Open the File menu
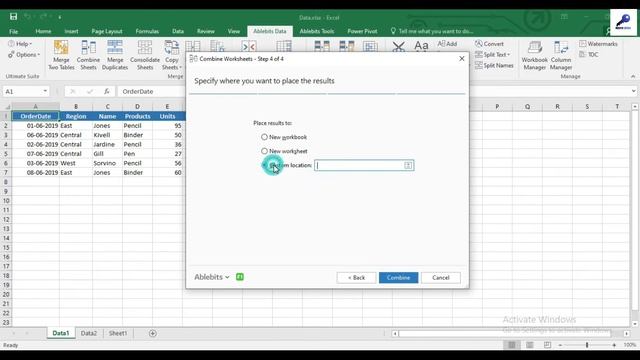Screen dimensions: 640x360 (13, 31)
